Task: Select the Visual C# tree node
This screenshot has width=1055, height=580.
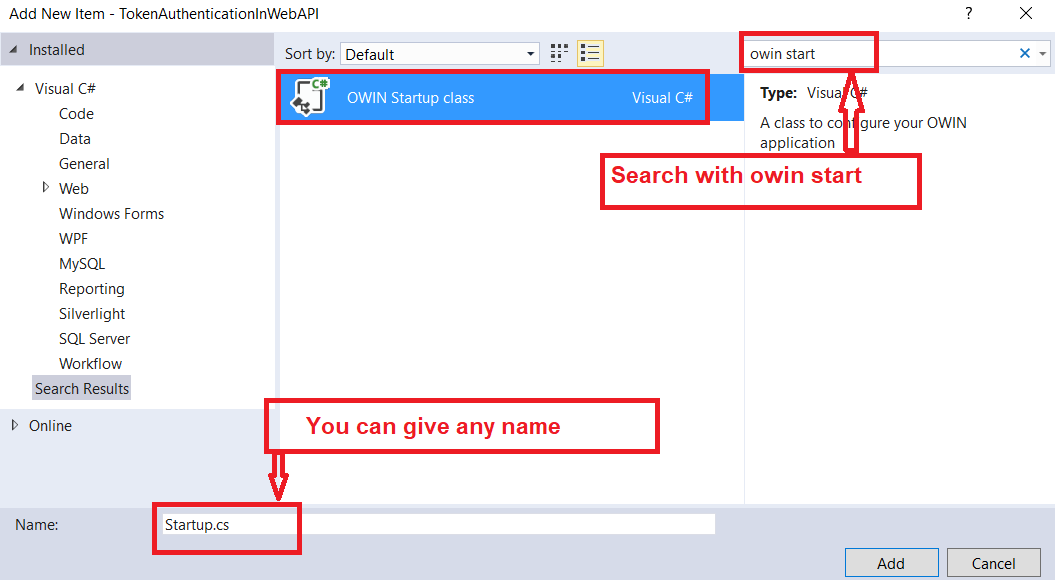Action: click(65, 88)
